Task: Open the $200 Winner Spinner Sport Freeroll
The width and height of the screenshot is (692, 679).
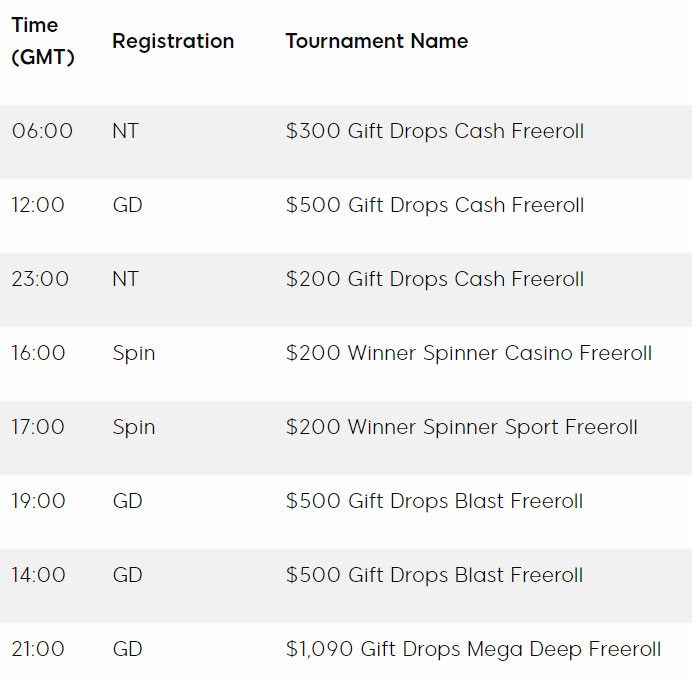Action: [462, 427]
